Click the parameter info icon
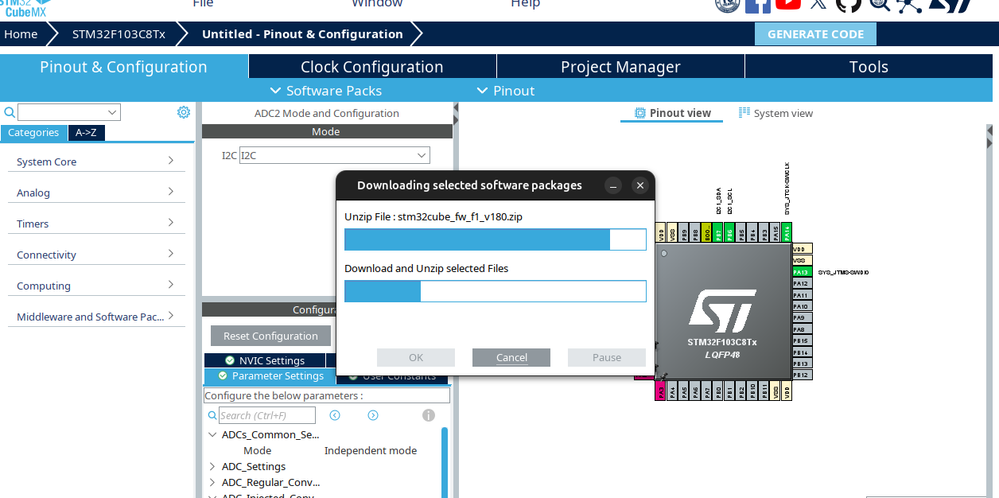999x498 pixels. (x=429, y=415)
